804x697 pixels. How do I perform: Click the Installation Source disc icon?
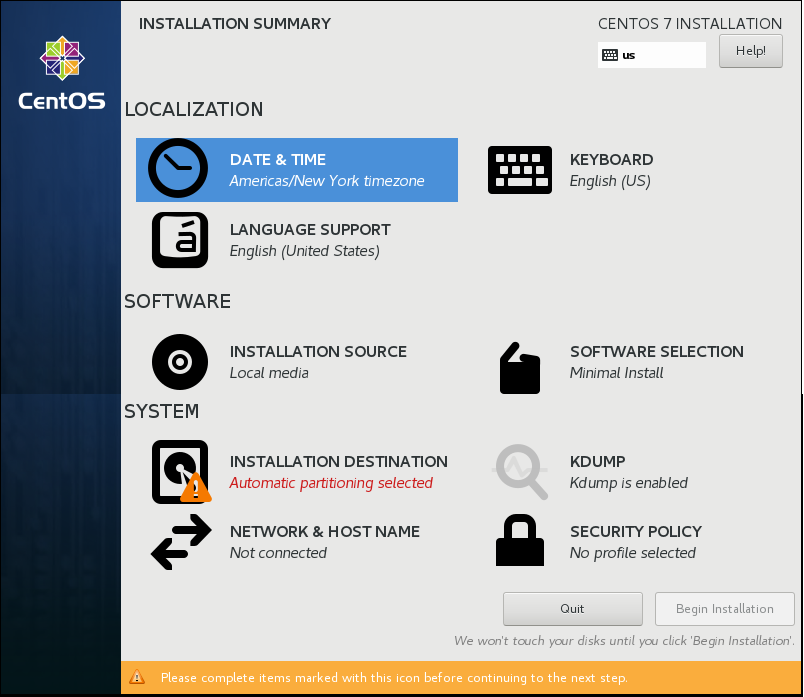[180, 362]
